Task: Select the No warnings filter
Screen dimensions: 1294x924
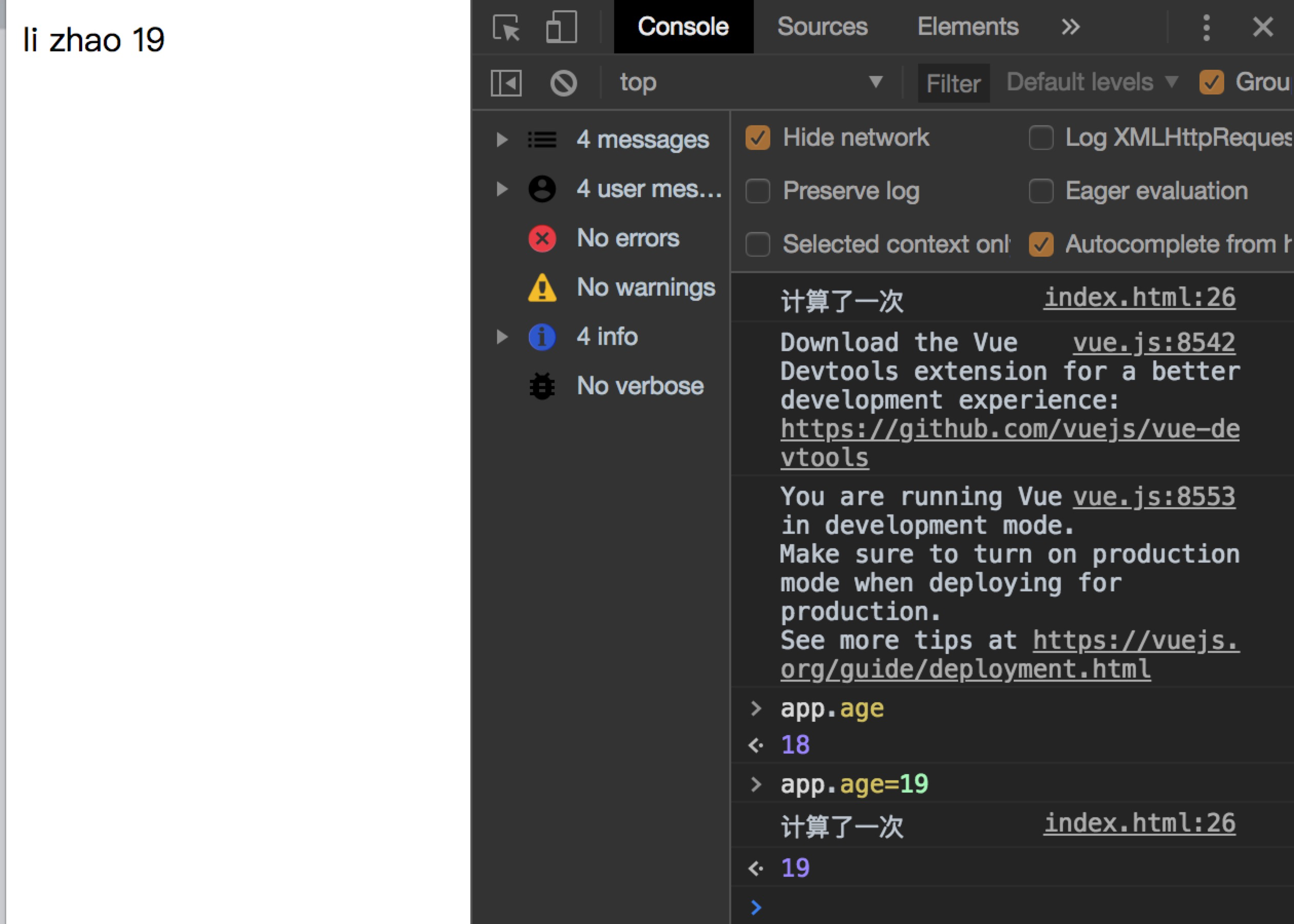Action: coord(645,287)
